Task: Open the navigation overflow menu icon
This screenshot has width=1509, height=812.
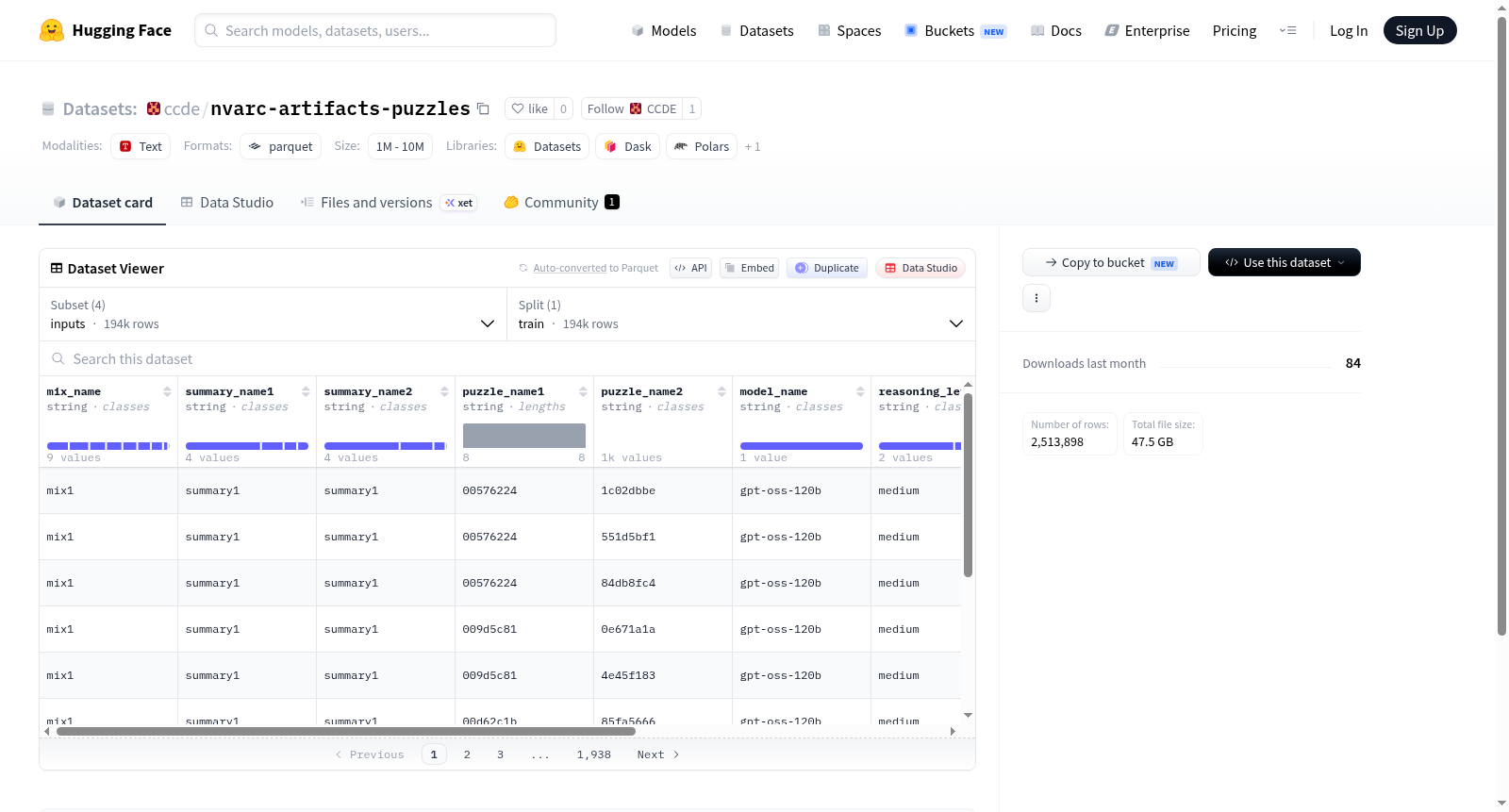Action: (1287, 30)
